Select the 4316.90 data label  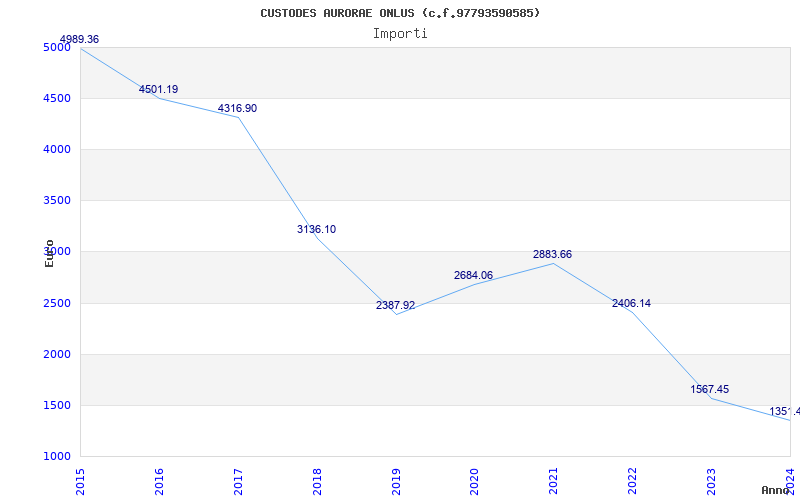[x=237, y=108]
